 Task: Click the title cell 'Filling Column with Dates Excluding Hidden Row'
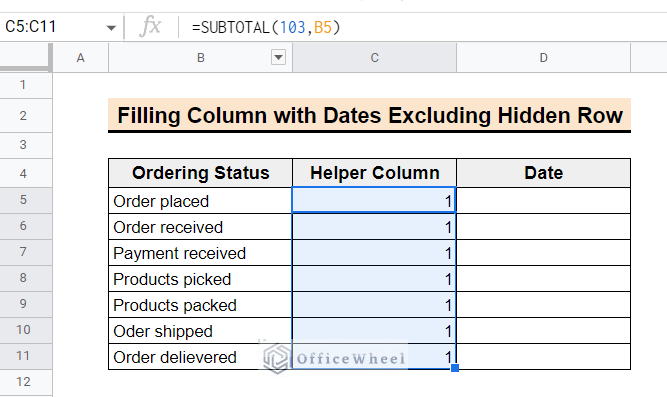[x=369, y=115]
